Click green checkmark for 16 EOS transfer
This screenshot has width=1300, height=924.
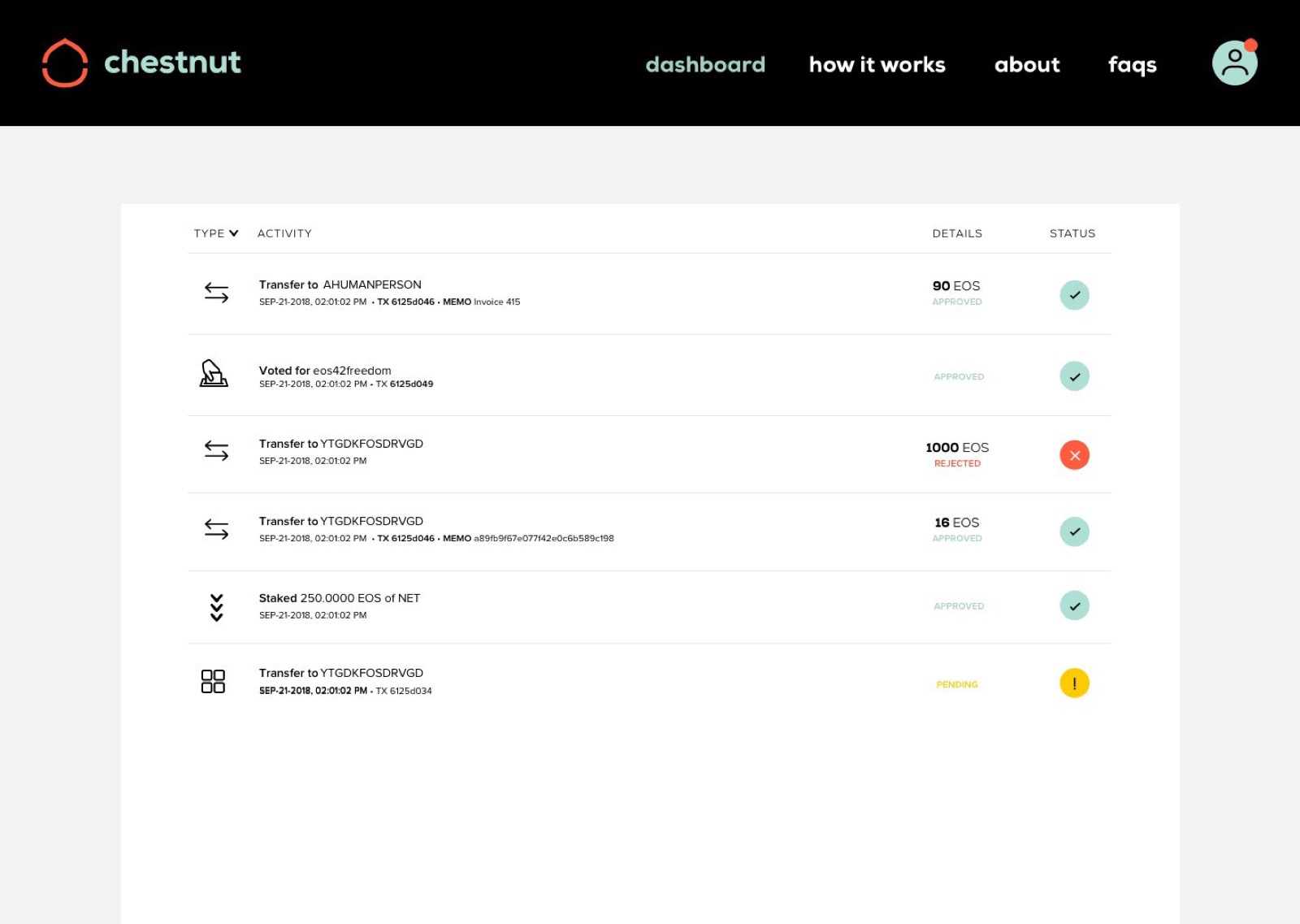point(1074,531)
